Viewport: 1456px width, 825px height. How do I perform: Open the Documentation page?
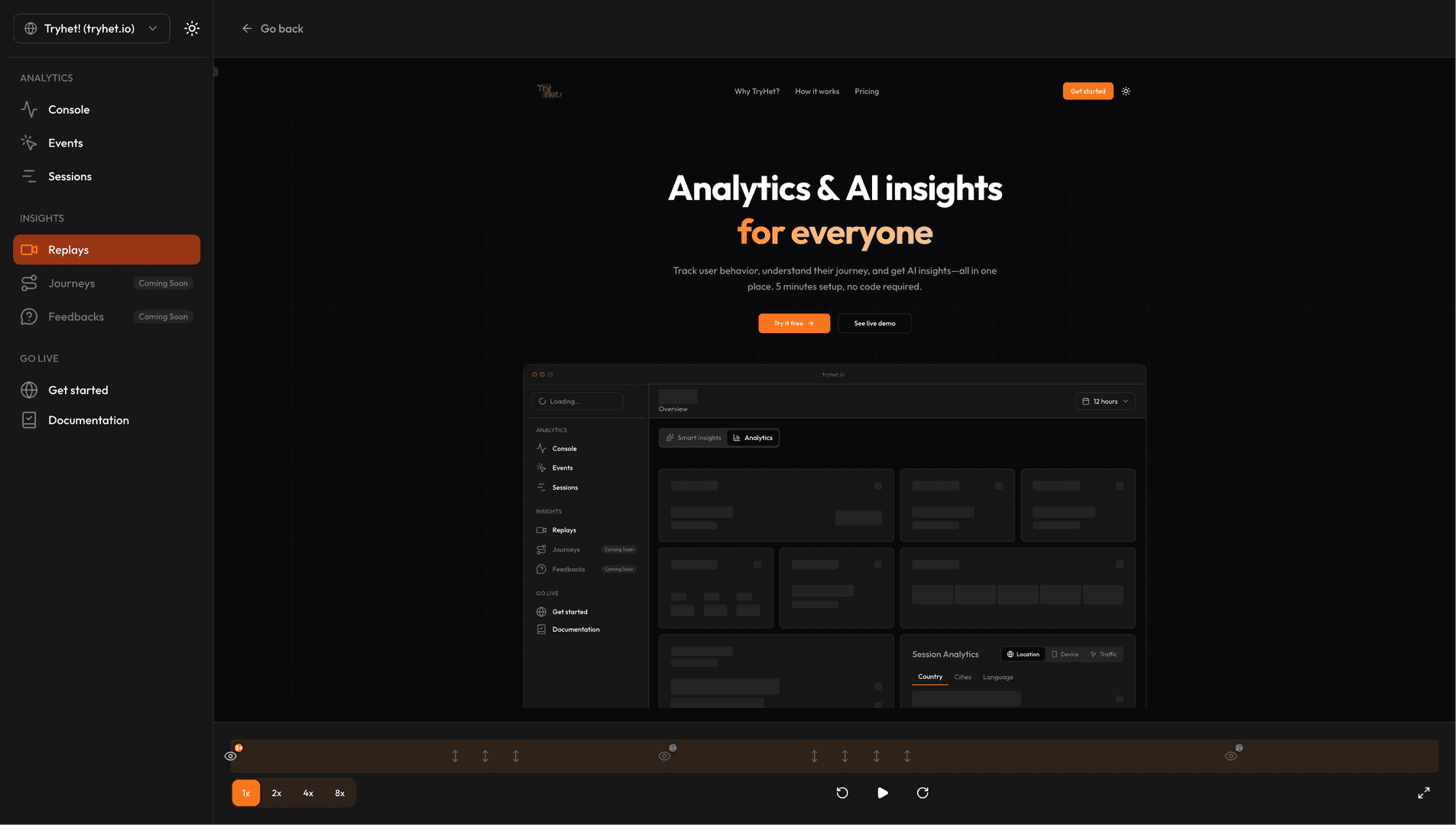(88, 420)
